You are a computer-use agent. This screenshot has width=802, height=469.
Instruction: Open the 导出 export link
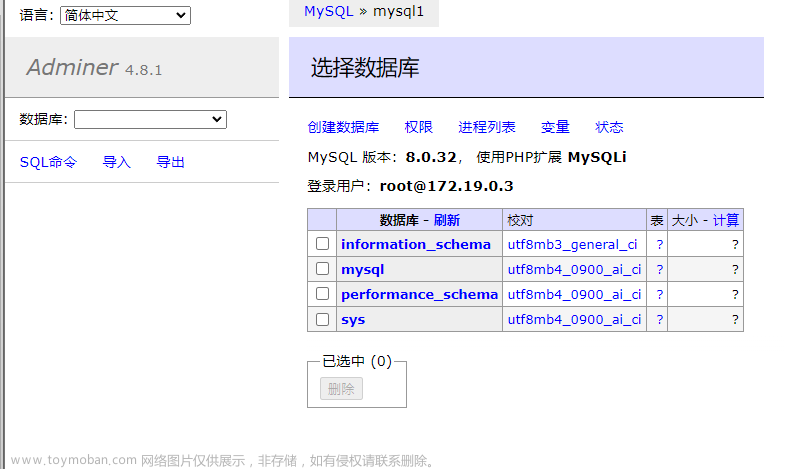click(x=170, y=162)
